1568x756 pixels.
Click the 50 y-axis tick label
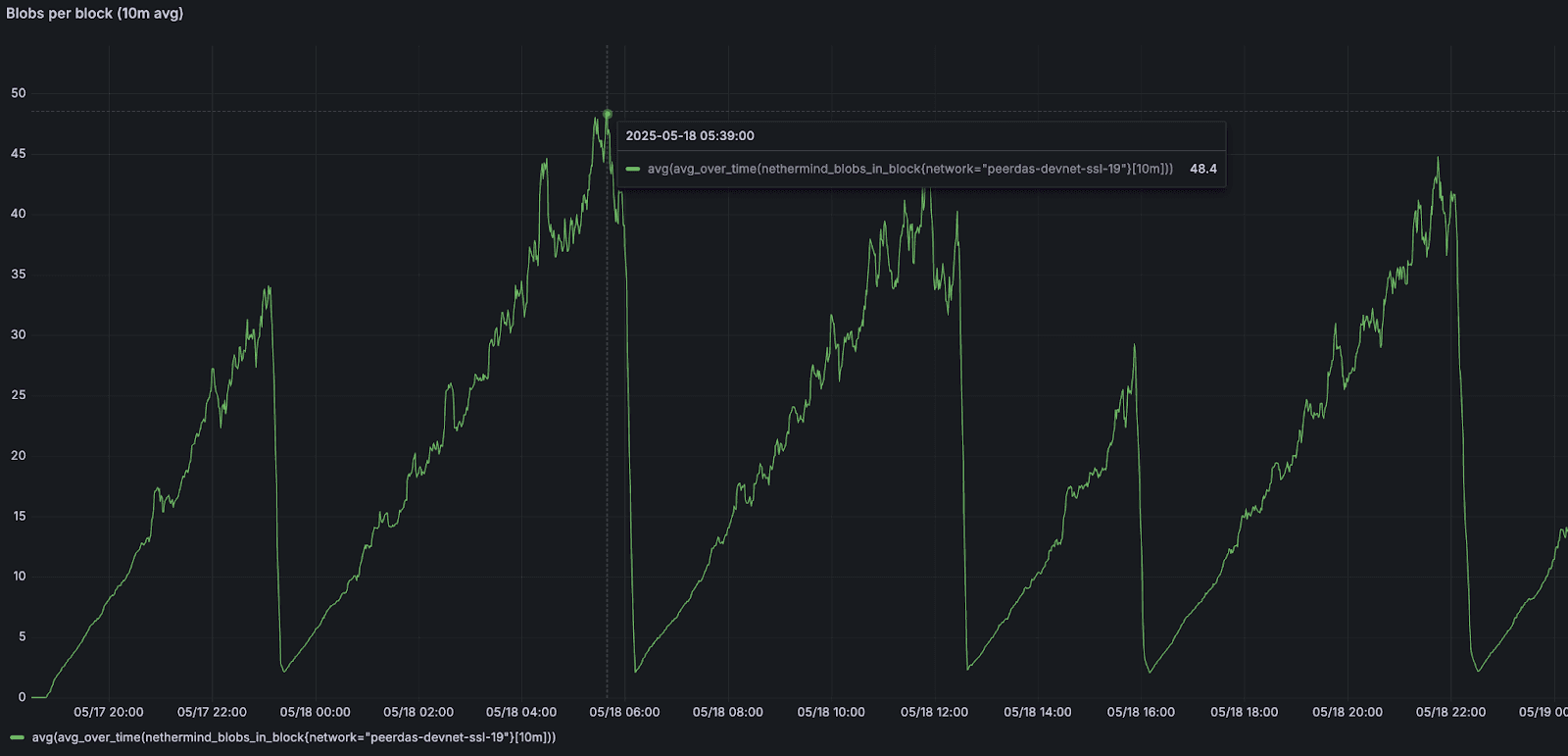(x=19, y=93)
